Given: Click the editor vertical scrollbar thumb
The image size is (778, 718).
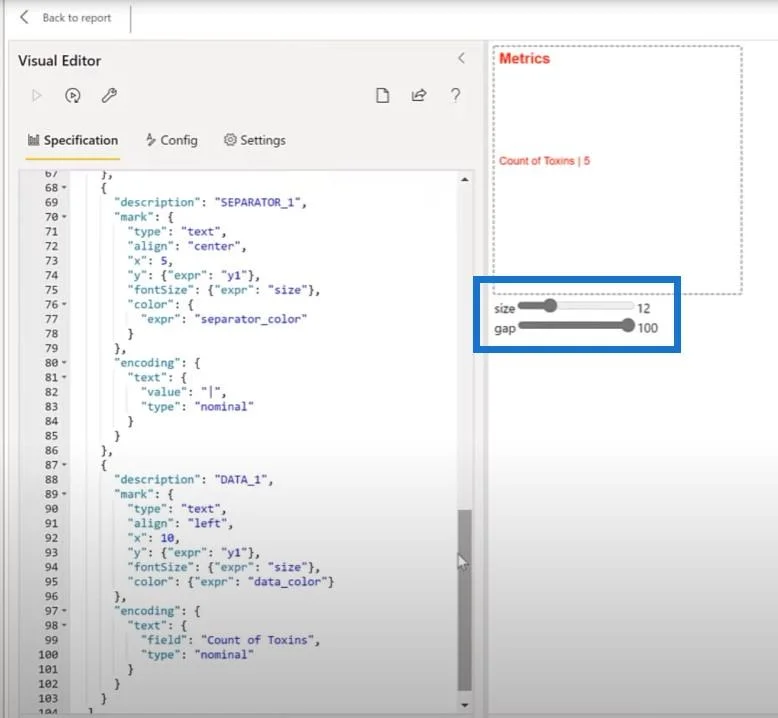Looking at the screenshot, I should click(464, 600).
